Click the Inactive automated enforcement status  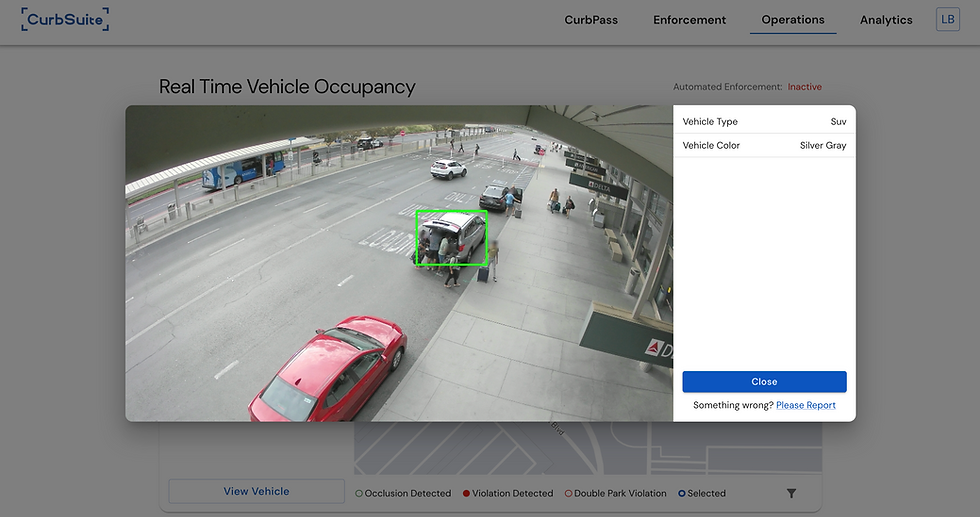(x=804, y=87)
